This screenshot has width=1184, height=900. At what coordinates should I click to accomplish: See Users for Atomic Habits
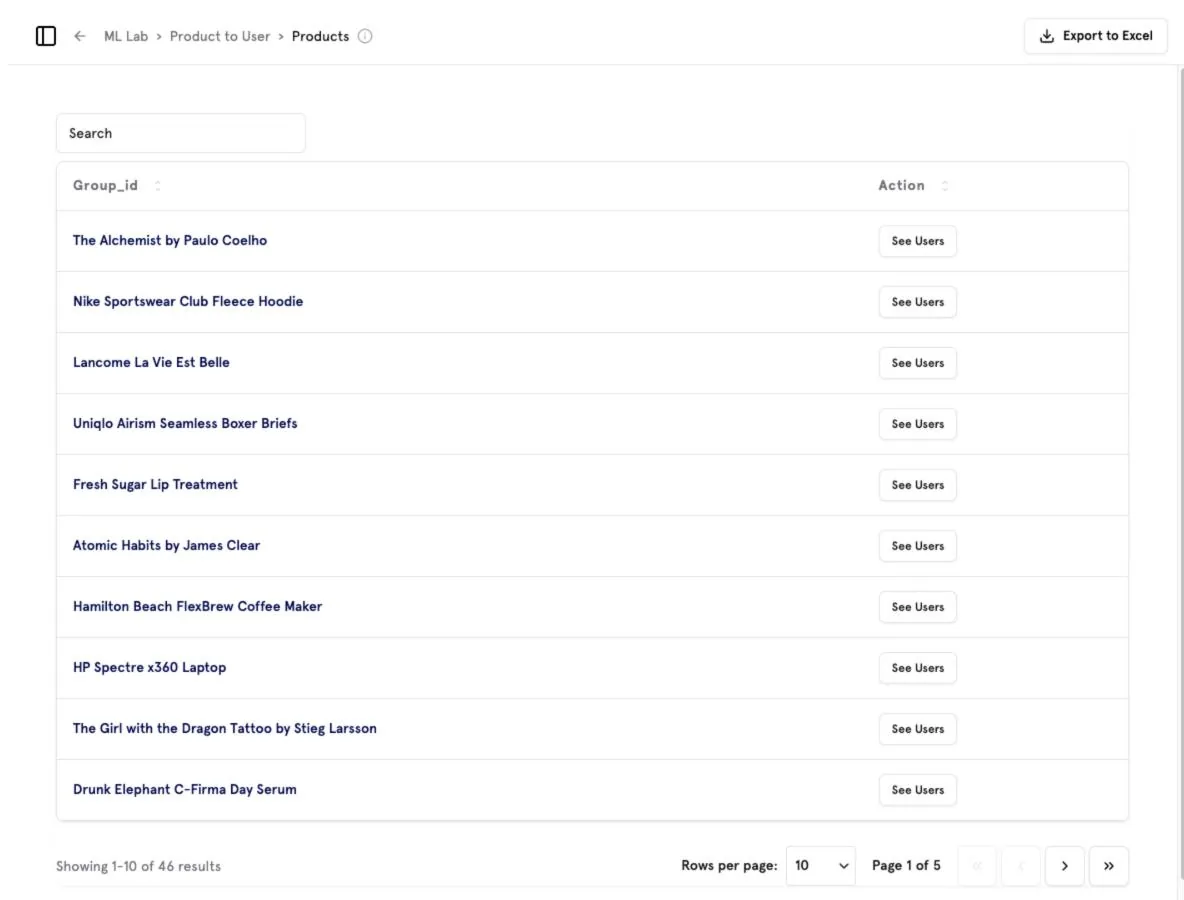pos(917,546)
